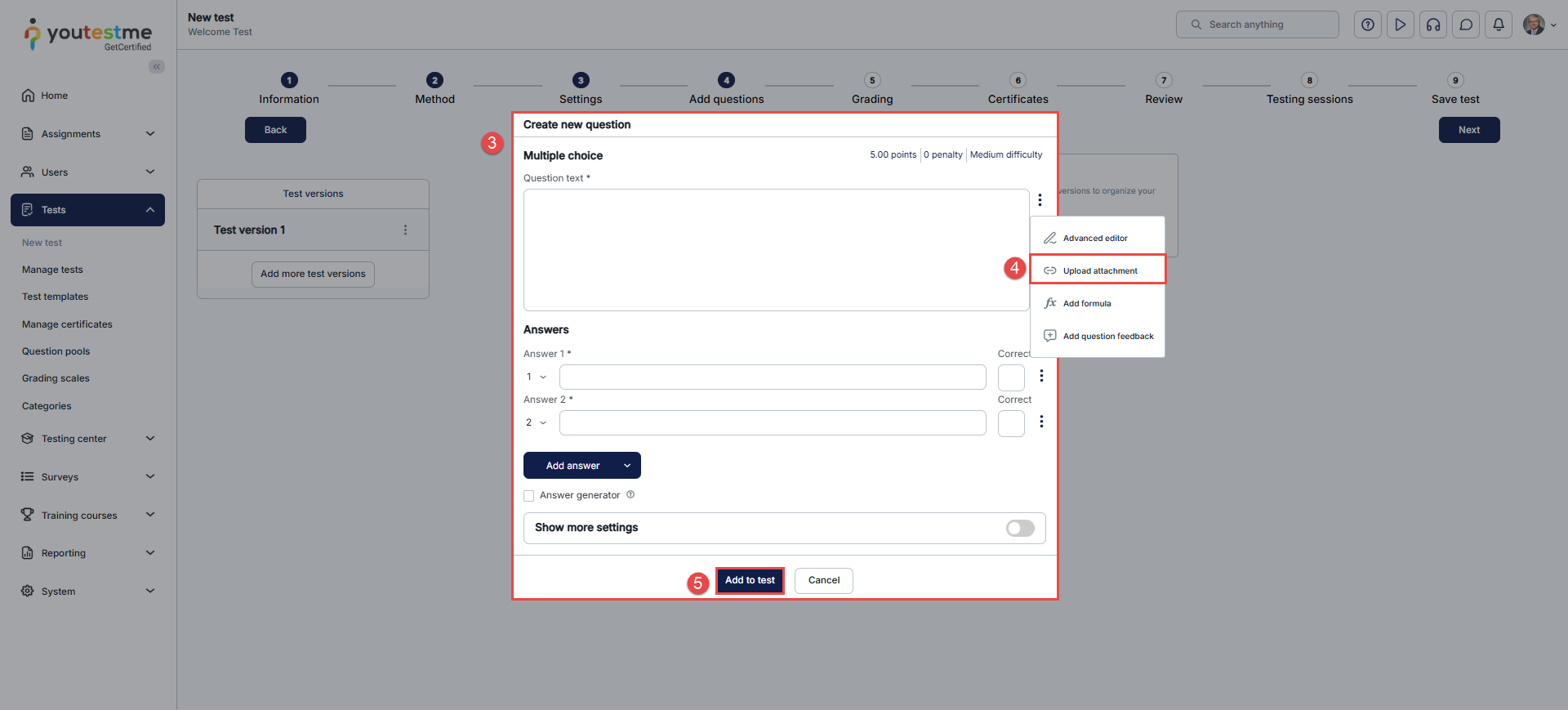Expand the System chevron

(x=150, y=591)
